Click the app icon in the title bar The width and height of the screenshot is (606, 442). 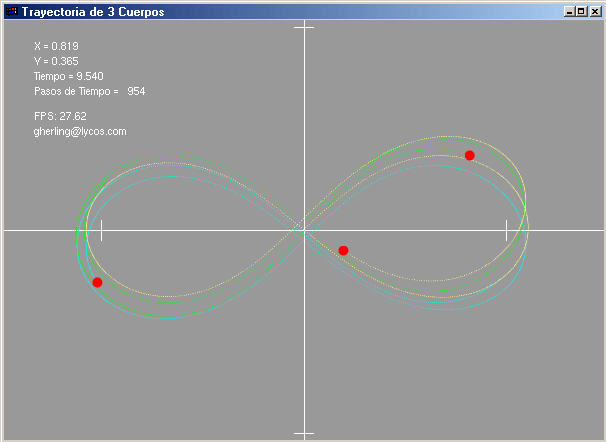[x=12, y=11]
